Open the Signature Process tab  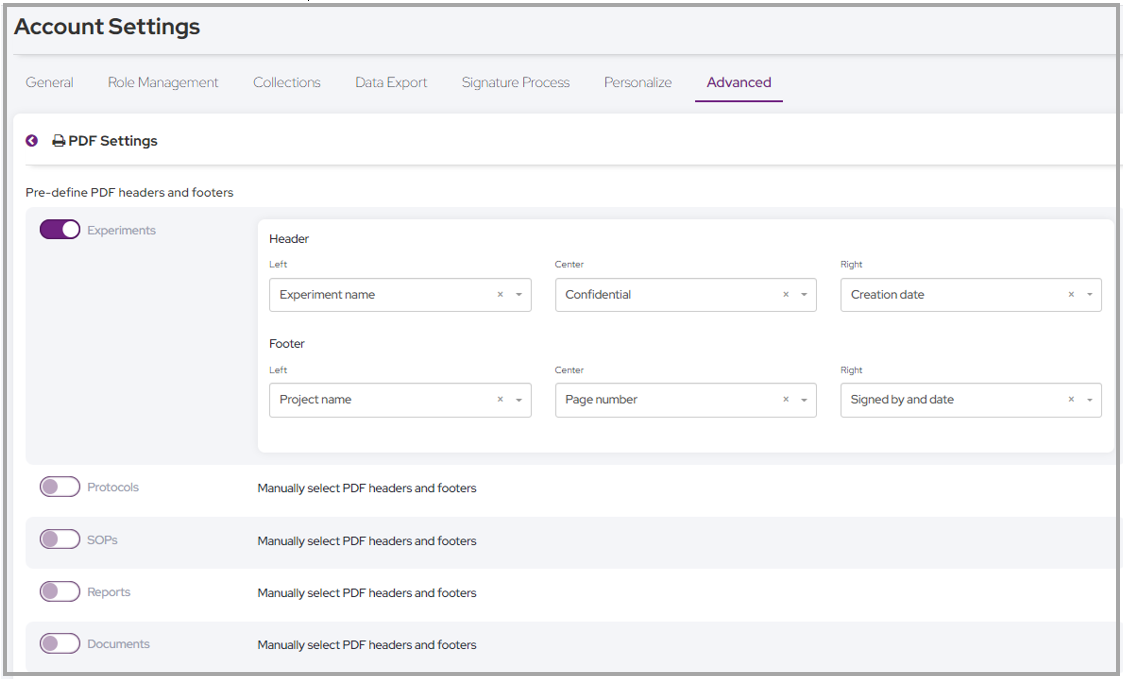coord(515,82)
